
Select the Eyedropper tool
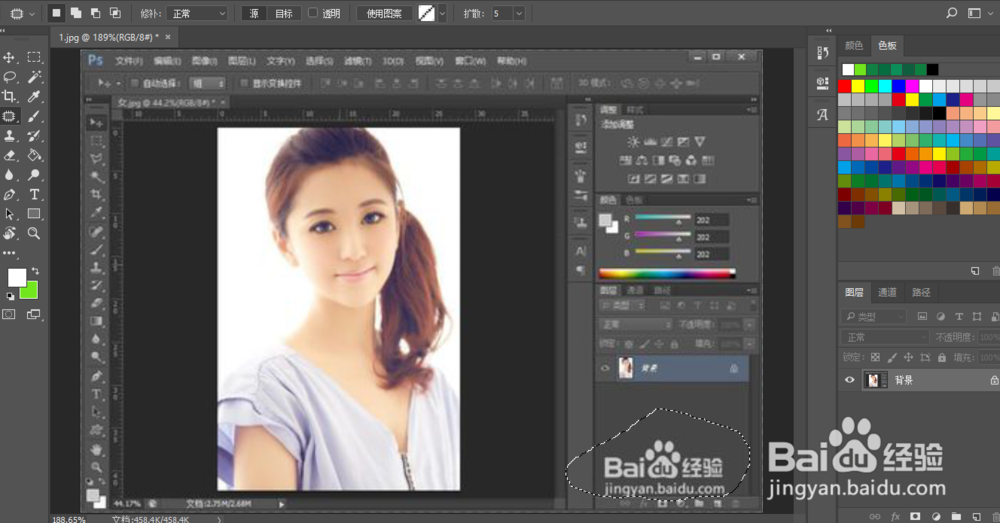pyautogui.click(x=34, y=96)
